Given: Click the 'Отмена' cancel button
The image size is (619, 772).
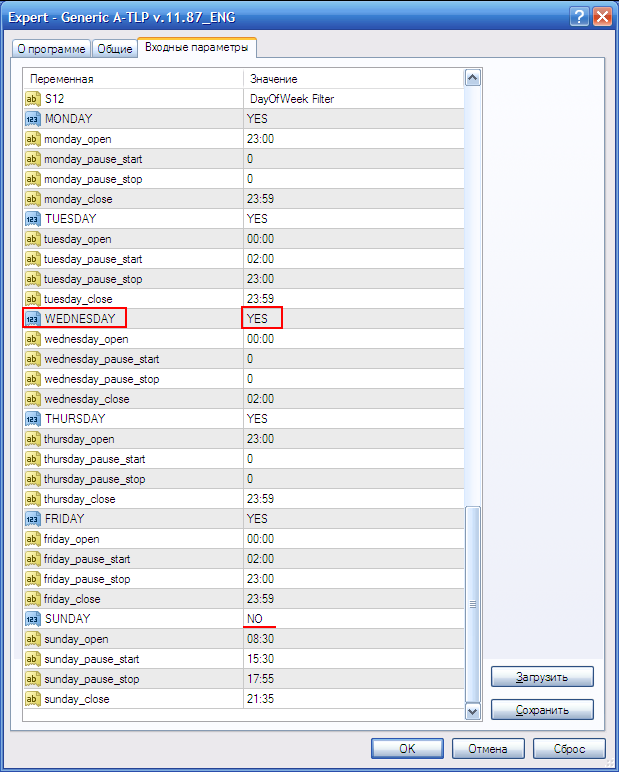Looking at the screenshot, I should coord(488,748).
